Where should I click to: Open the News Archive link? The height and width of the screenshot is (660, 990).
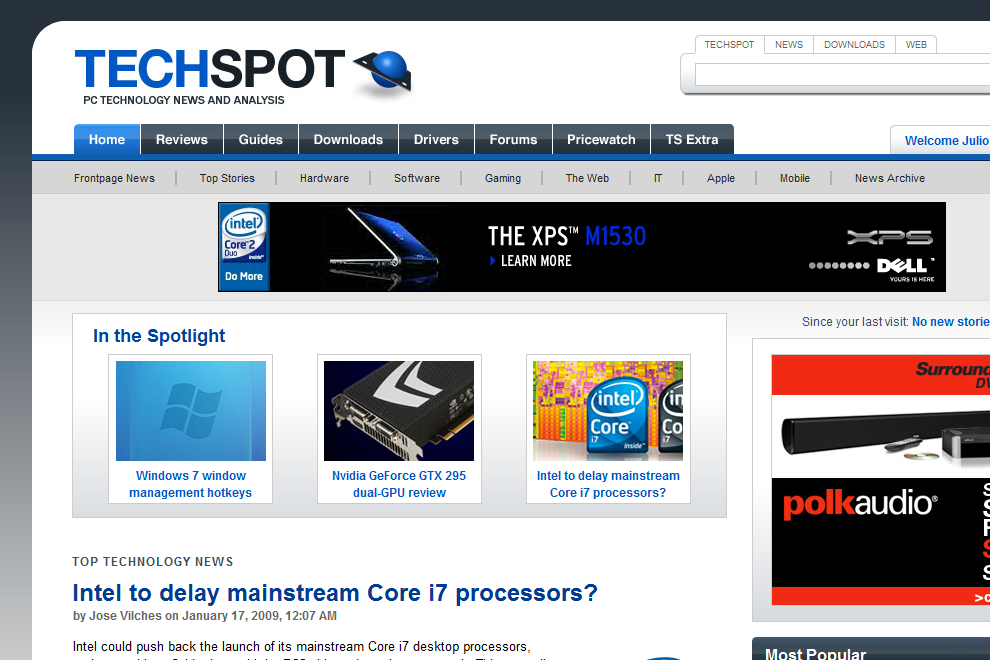(889, 178)
